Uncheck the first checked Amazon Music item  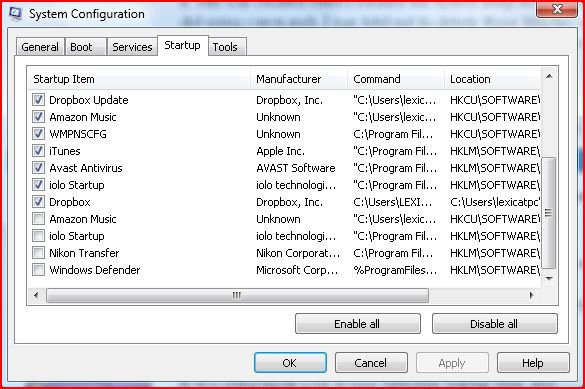click(x=38, y=117)
